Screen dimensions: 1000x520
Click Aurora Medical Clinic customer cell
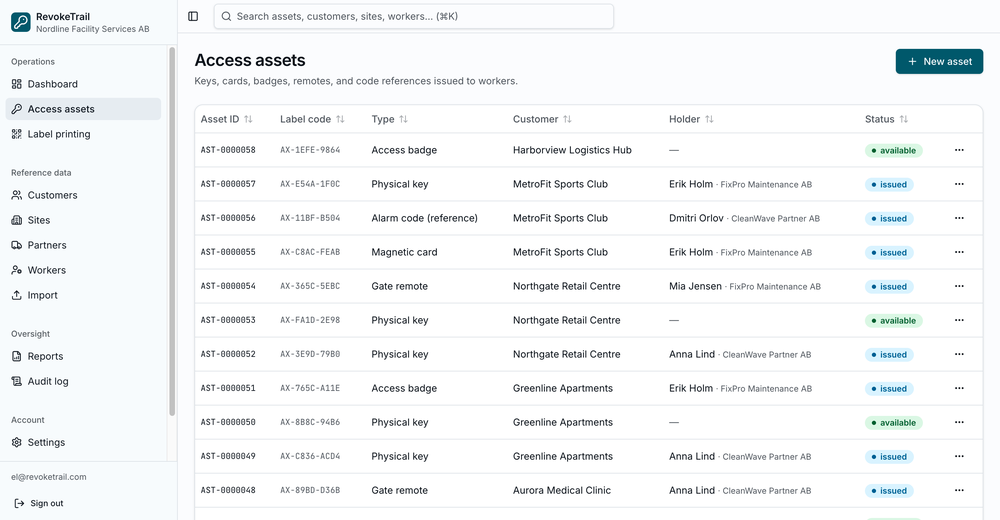point(562,490)
